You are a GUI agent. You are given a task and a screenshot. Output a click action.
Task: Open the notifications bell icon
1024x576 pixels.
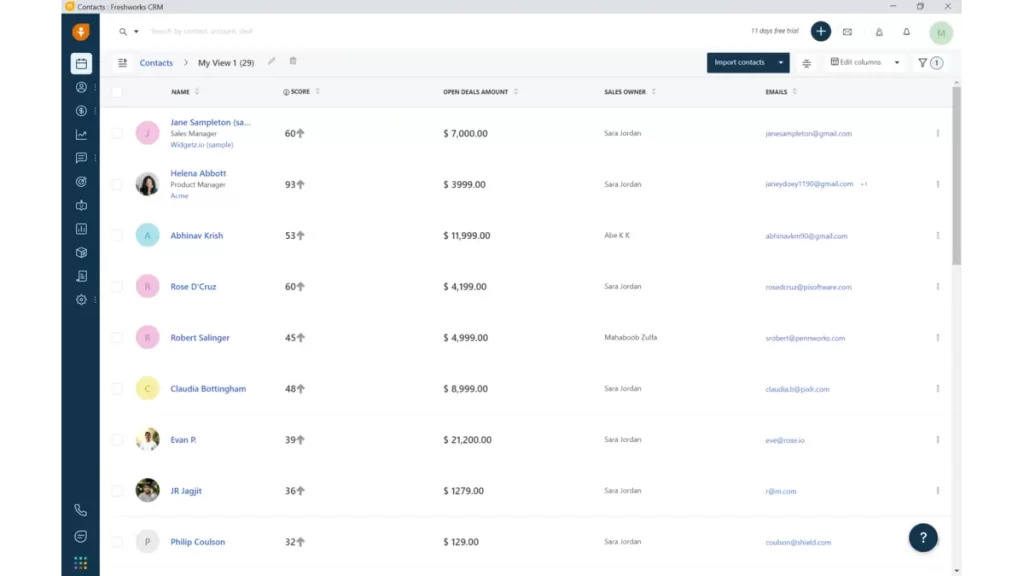tap(906, 32)
